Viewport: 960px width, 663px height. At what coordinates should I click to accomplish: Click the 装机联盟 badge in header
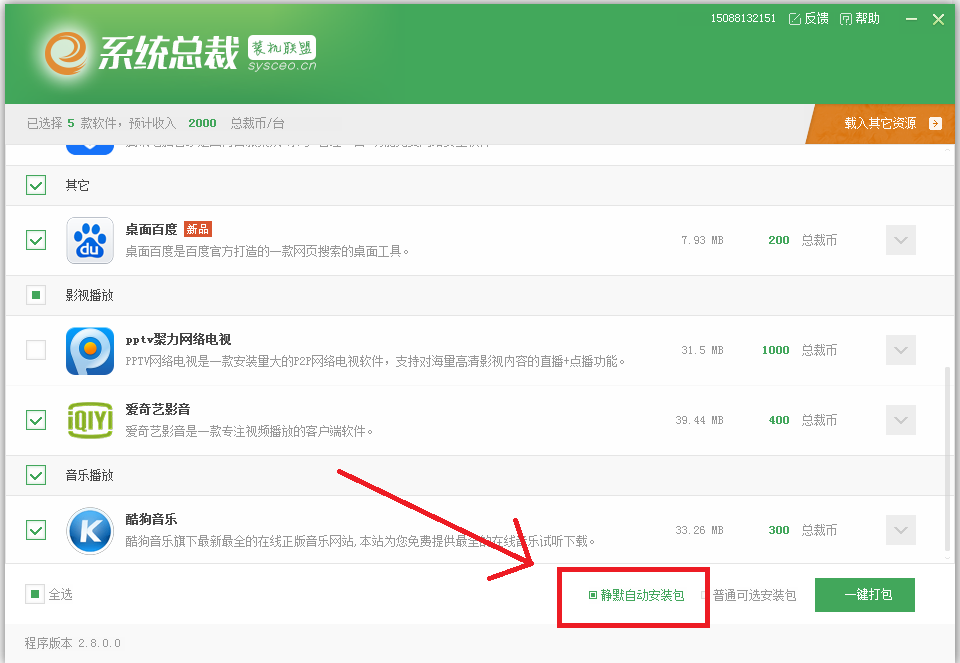pyautogui.click(x=282, y=47)
